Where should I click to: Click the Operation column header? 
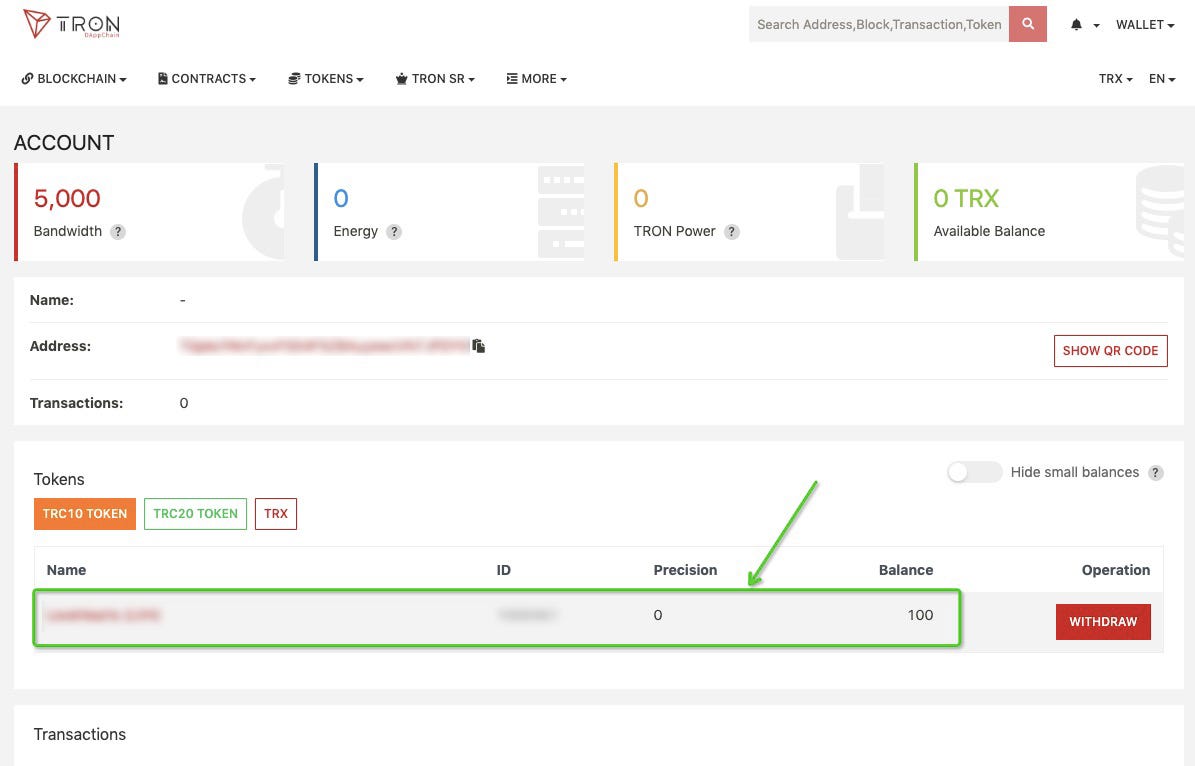coord(1116,570)
